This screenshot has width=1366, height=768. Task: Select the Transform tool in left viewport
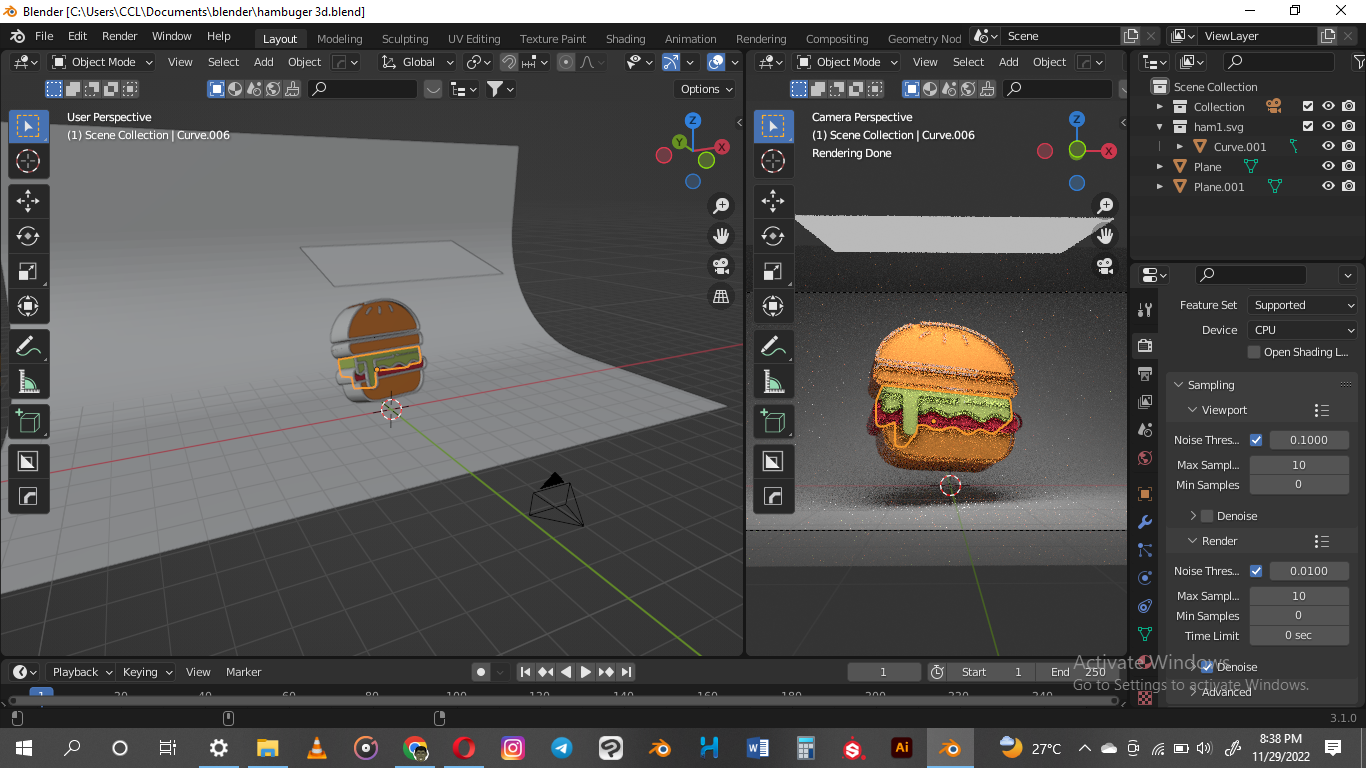pos(28,306)
